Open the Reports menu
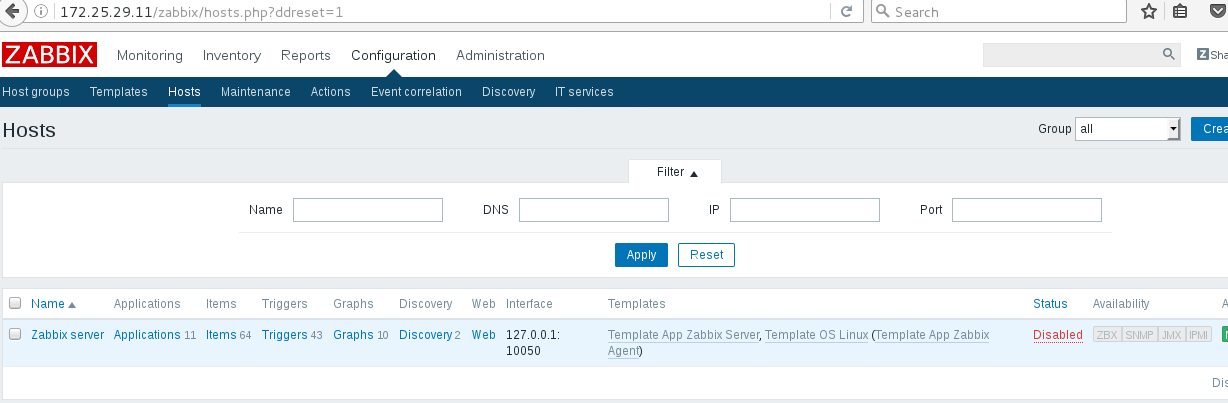Screen dimensions: 1228x403 306,55
